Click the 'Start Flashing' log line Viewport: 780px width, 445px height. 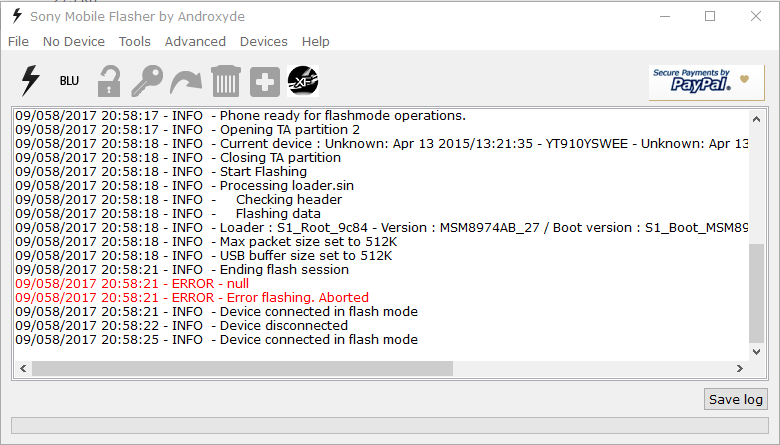(x=161, y=171)
